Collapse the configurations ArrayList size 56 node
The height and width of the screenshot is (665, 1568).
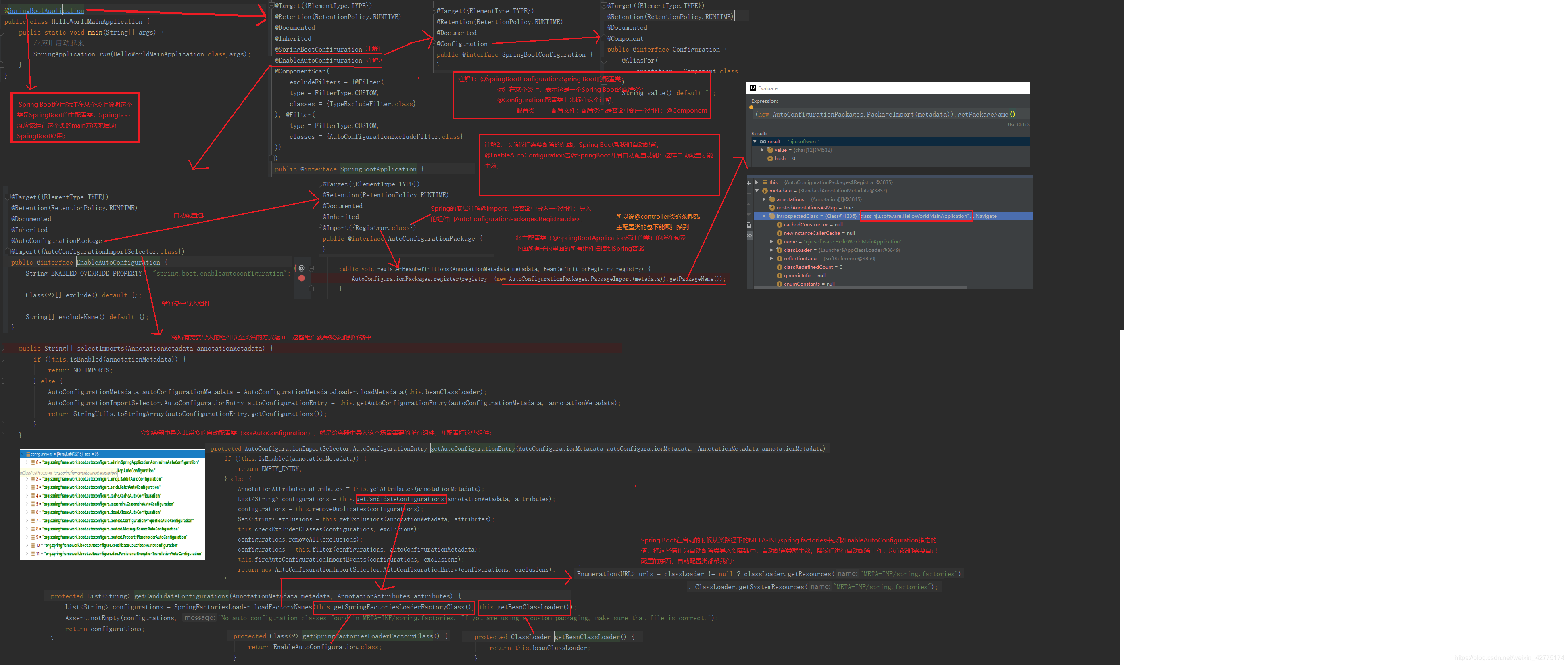(x=23, y=454)
